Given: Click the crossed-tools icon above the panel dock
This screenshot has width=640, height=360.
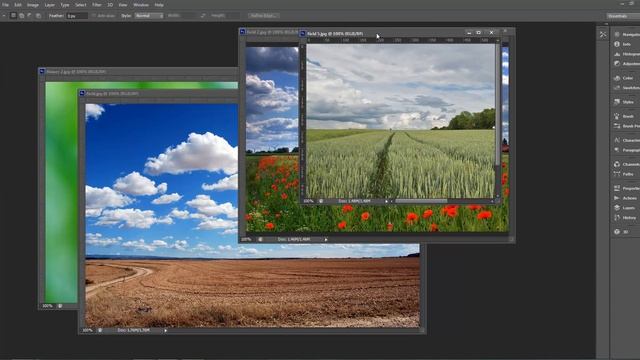Looking at the screenshot, I should (603, 35).
